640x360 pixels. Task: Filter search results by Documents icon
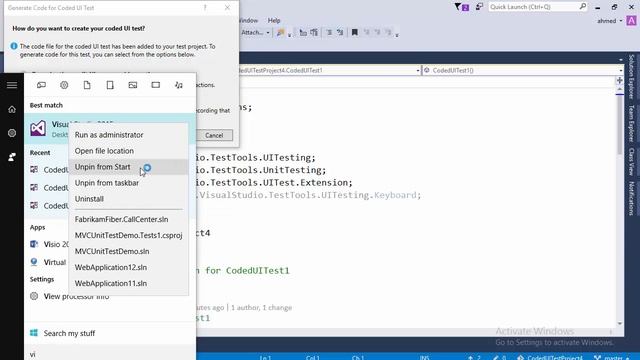pyautogui.click(x=87, y=85)
